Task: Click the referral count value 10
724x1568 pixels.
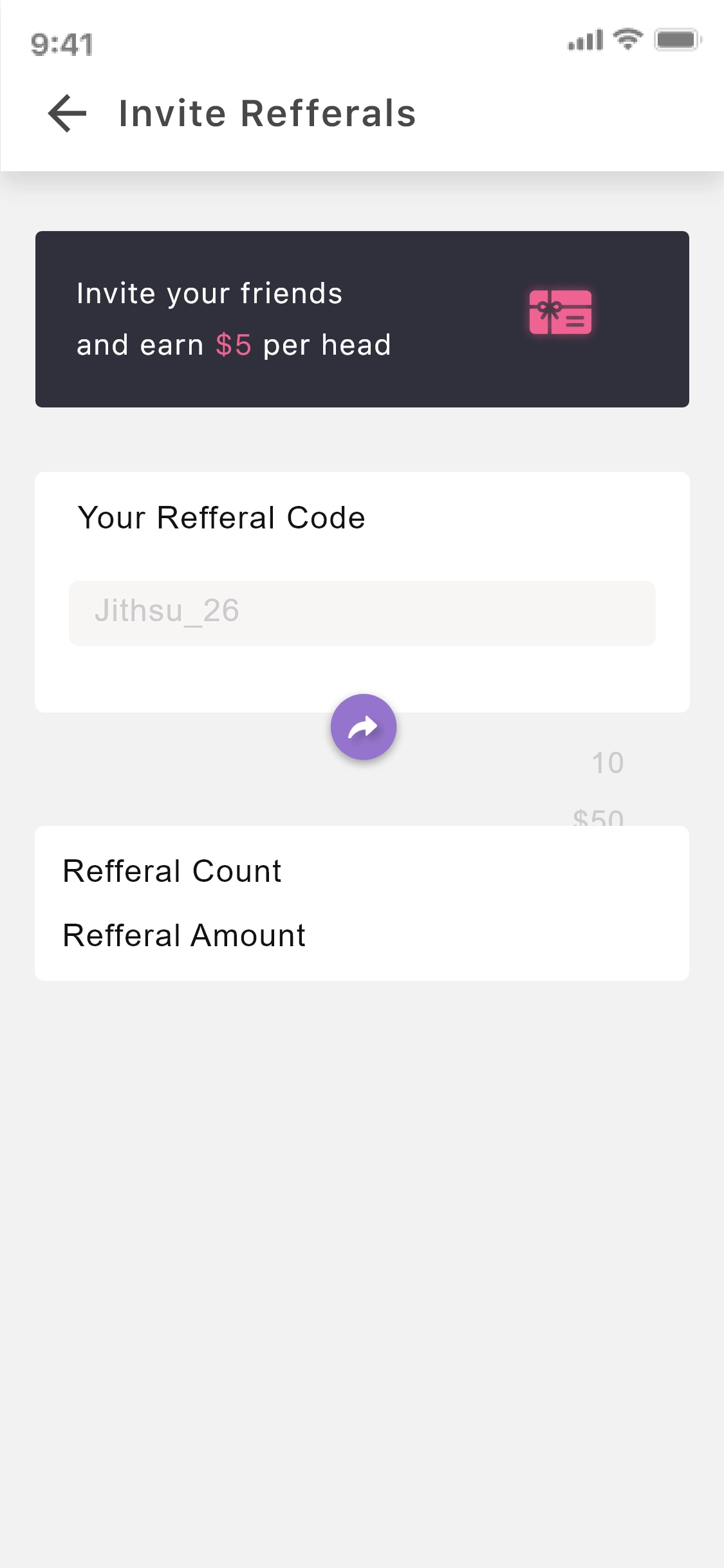Action: (608, 763)
